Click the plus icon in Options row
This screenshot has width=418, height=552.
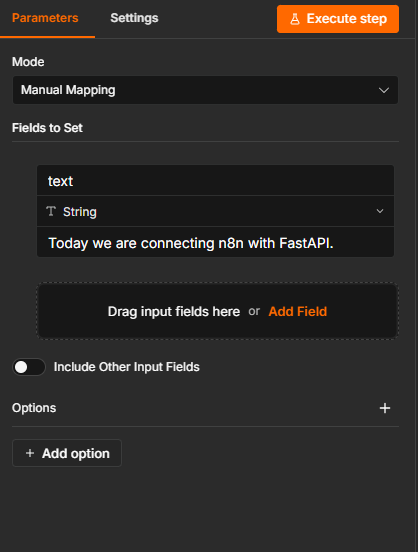pos(385,408)
